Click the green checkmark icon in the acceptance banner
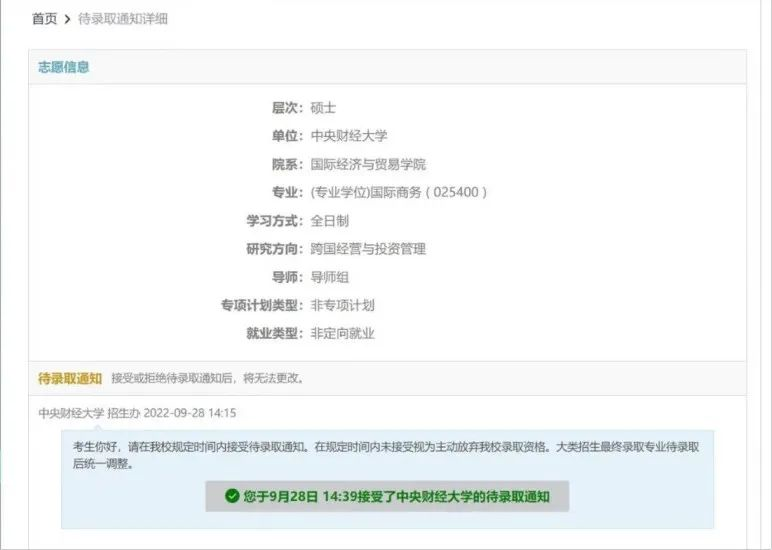This screenshot has width=772, height=550. pyautogui.click(x=232, y=496)
